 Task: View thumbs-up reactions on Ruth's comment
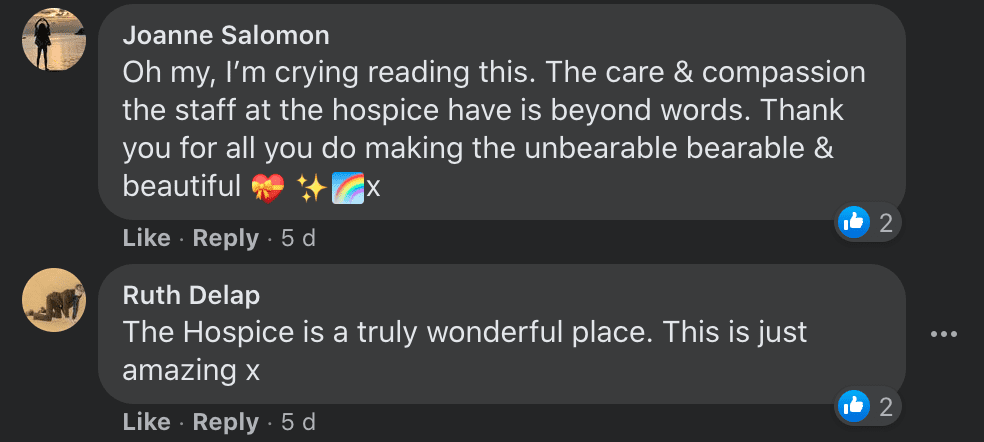(x=853, y=406)
